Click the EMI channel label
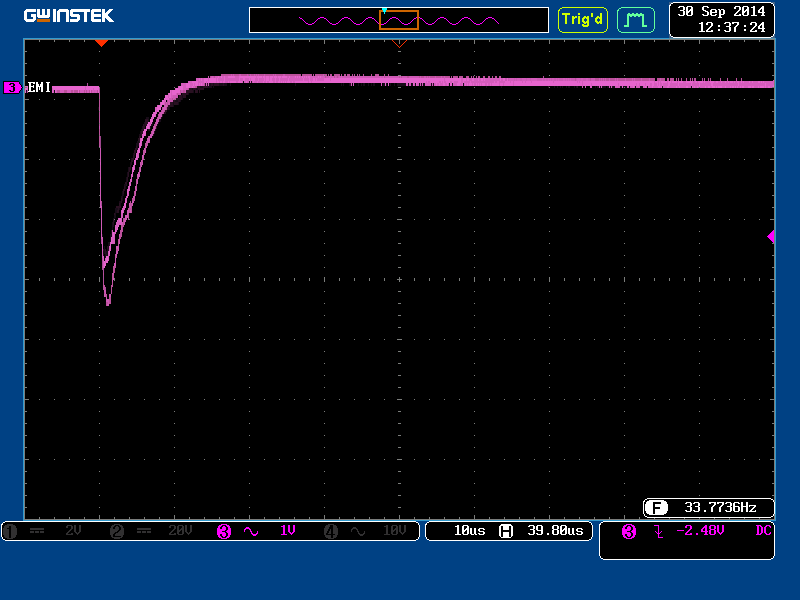 [x=39, y=87]
